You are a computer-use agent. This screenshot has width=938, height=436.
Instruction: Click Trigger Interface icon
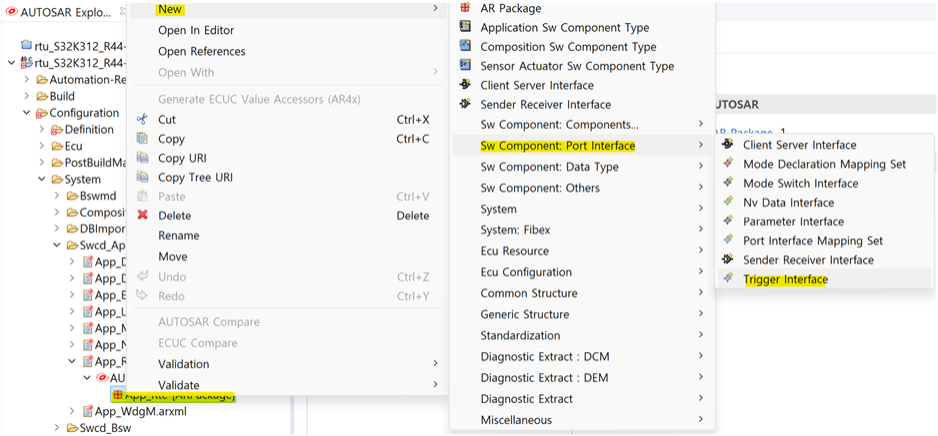(728, 278)
